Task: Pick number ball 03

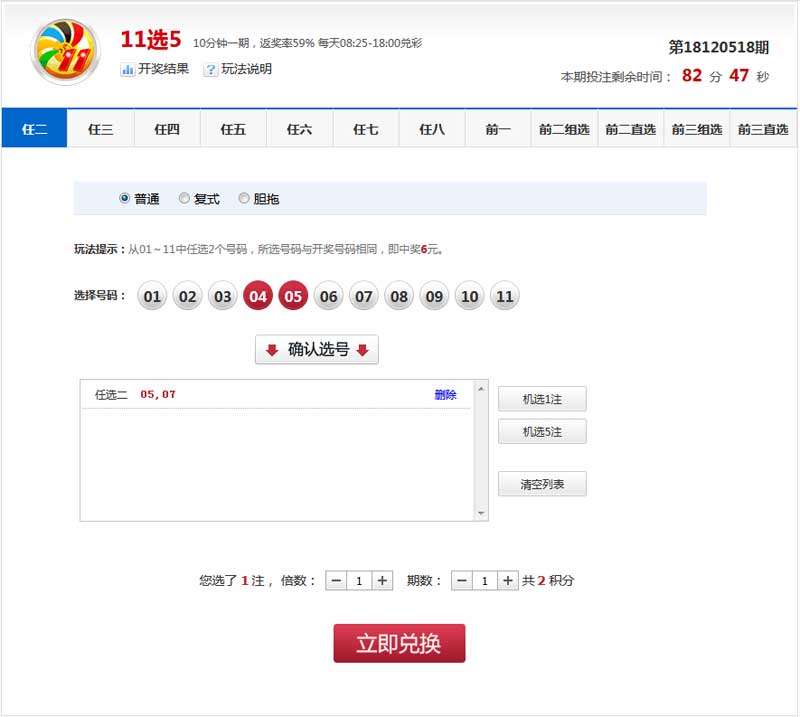Action: click(x=222, y=295)
